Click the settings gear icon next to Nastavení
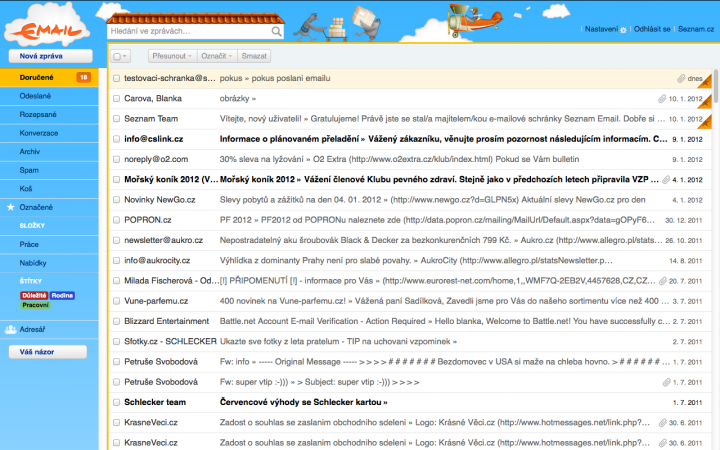The width and height of the screenshot is (720, 450). tap(623, 30)
